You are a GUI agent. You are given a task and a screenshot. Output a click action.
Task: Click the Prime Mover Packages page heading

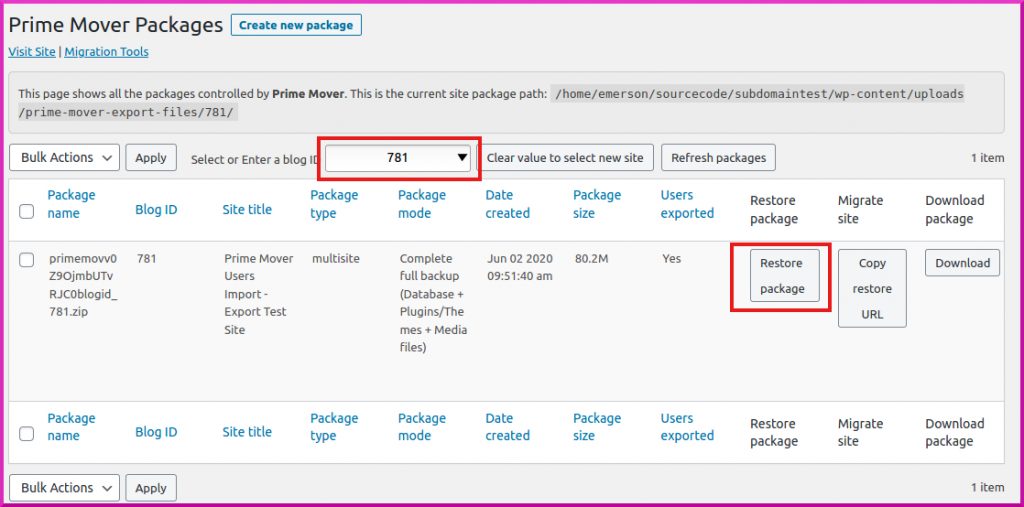point(116,25)
